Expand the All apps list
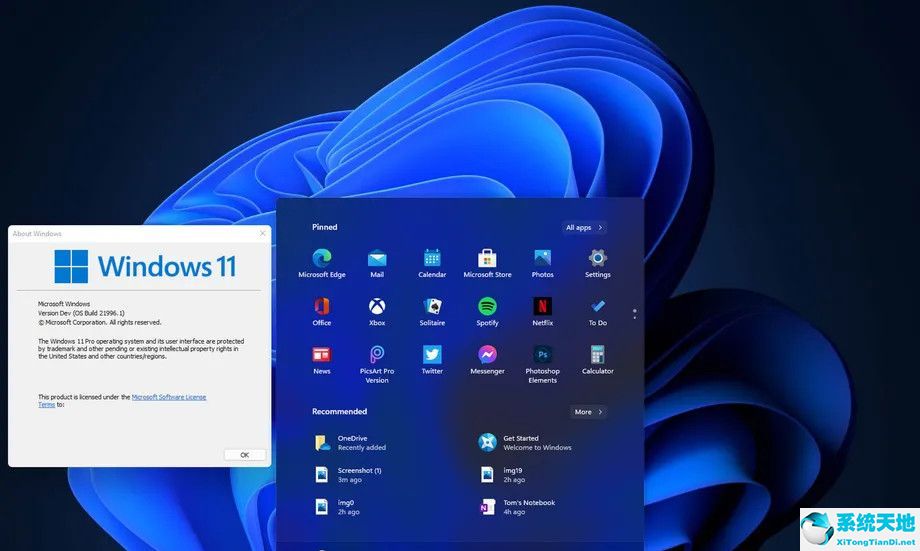 point(584,228)
